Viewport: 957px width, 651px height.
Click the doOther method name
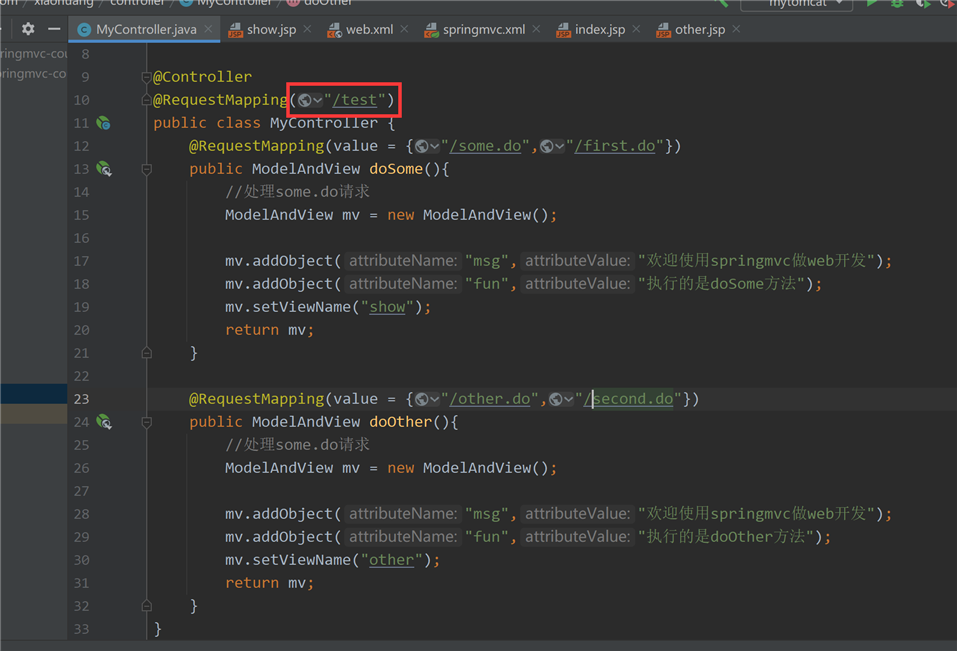pyautogui.click(x=400, y=422)
